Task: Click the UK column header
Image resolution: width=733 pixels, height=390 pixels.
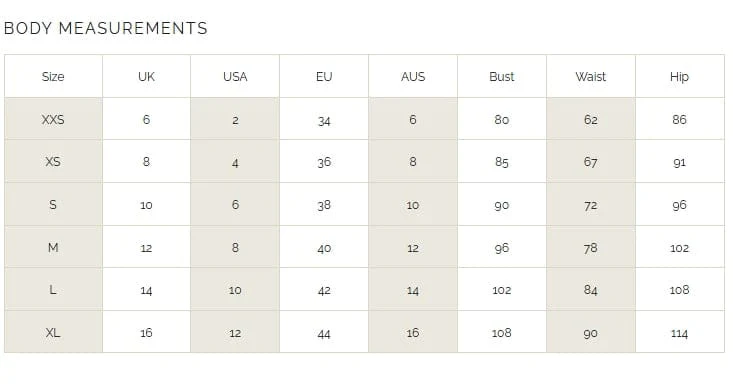Action: [146, 77]
